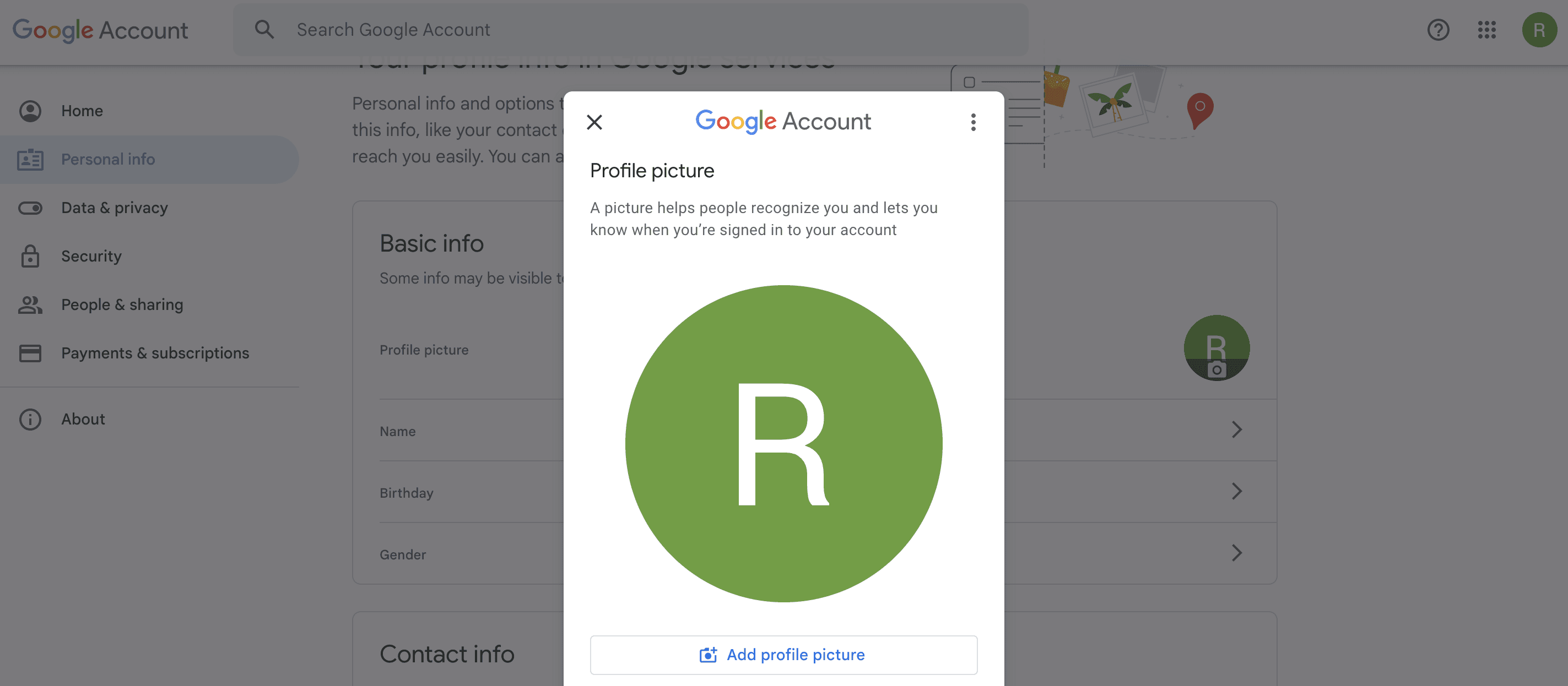Open account avatar in top bar
Screen dimensions: 1568x686
[1539, 29]
